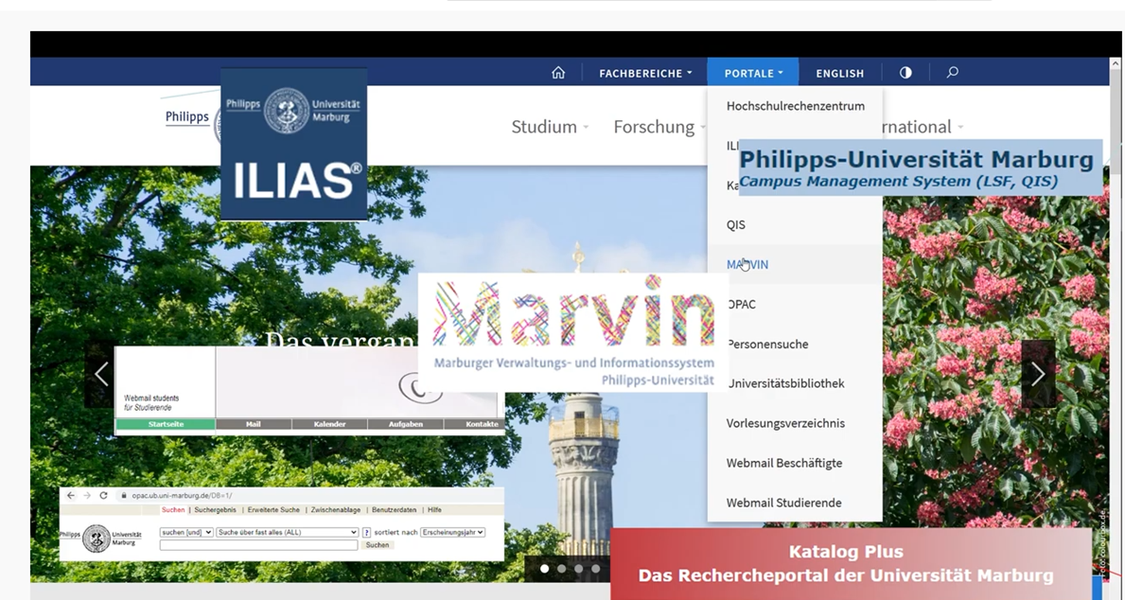Click the ILIAS logo tile

point(293,144)
